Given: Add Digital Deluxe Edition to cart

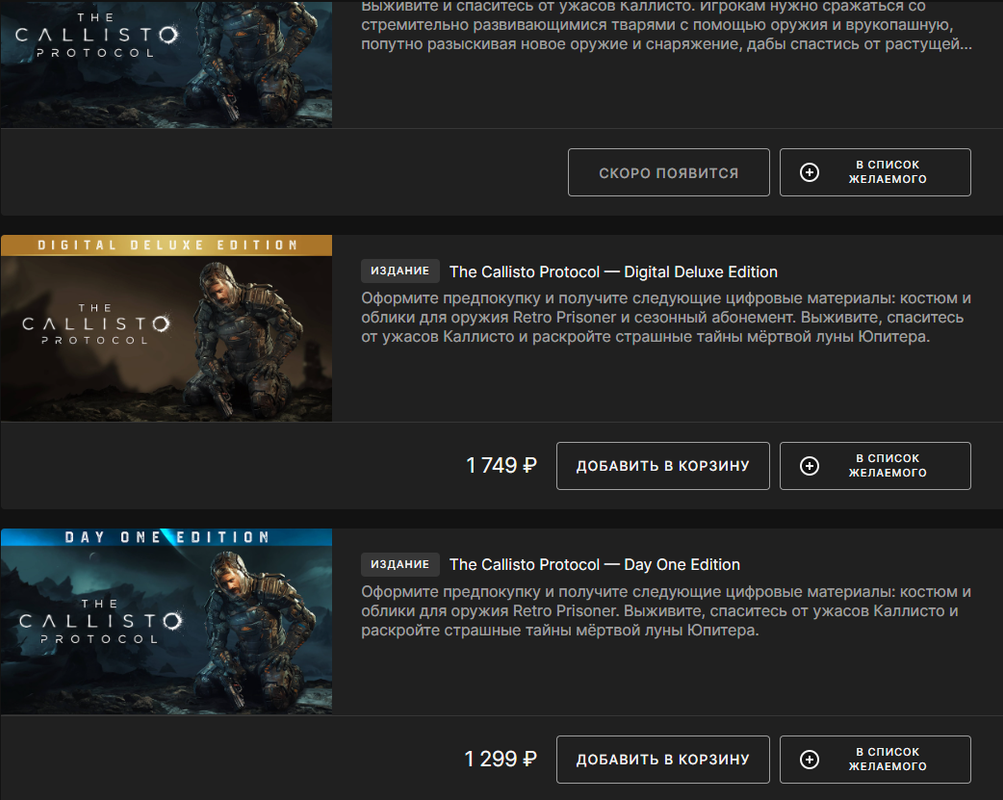Looking at the screenshot, I should pyautogui.click(x=663, y=466).
